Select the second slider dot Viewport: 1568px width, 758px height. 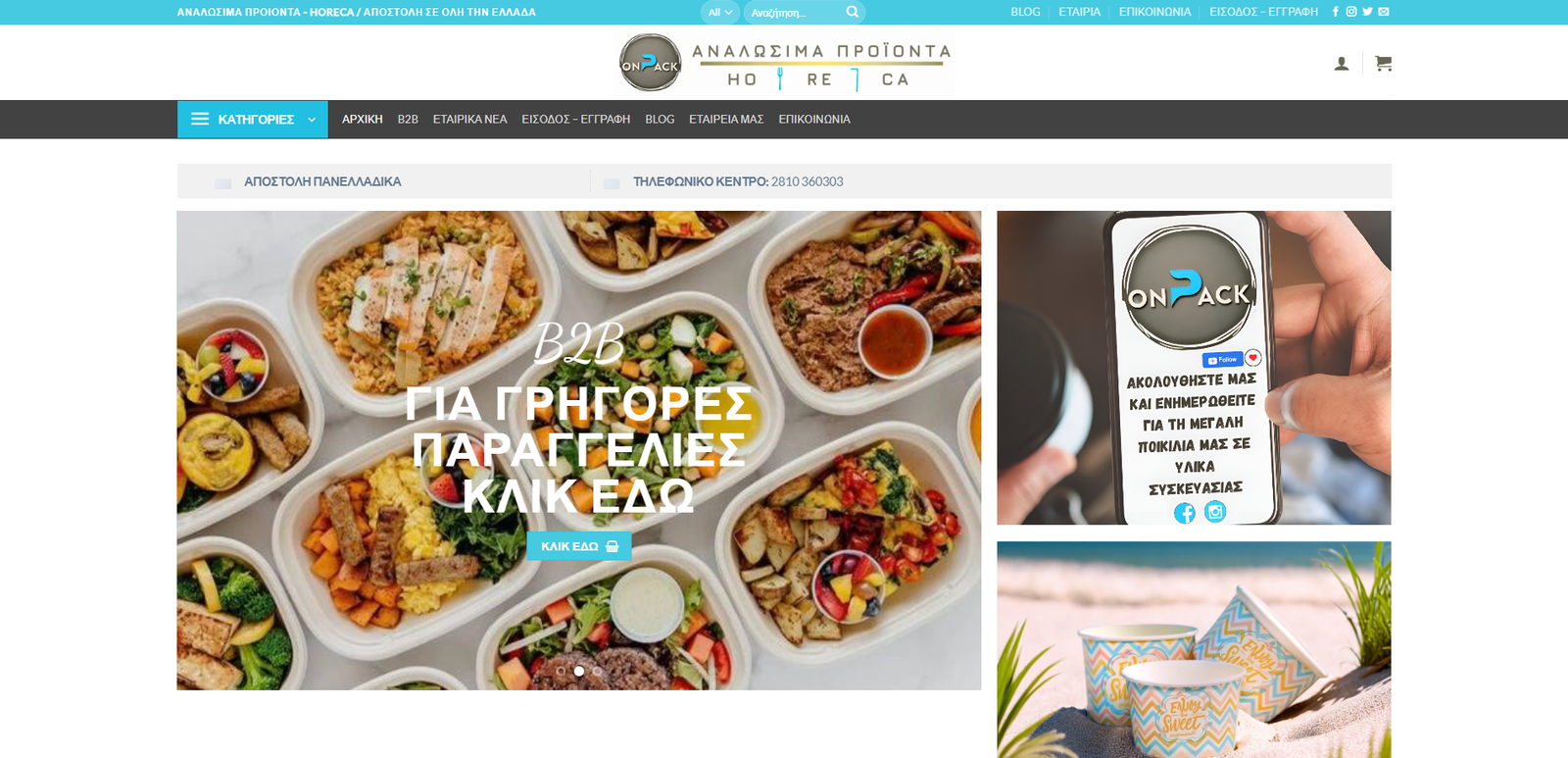[579, 672]
